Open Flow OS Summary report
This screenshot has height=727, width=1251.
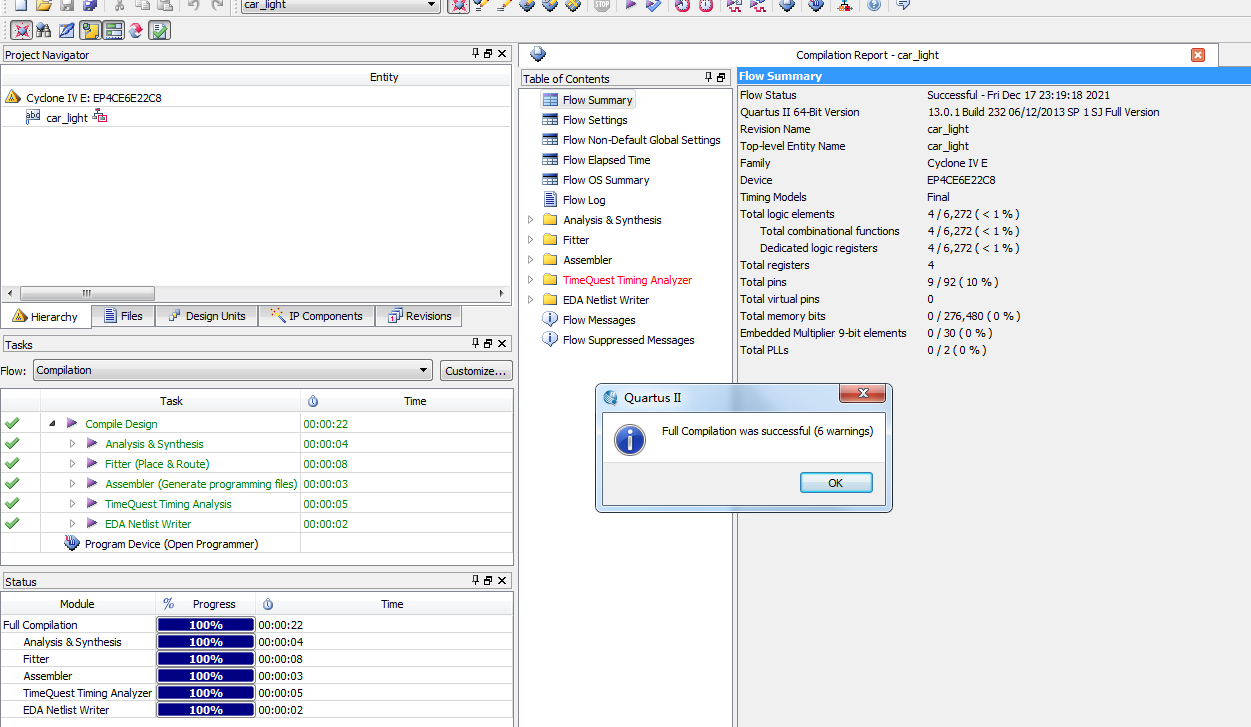(x=606, y=180)
